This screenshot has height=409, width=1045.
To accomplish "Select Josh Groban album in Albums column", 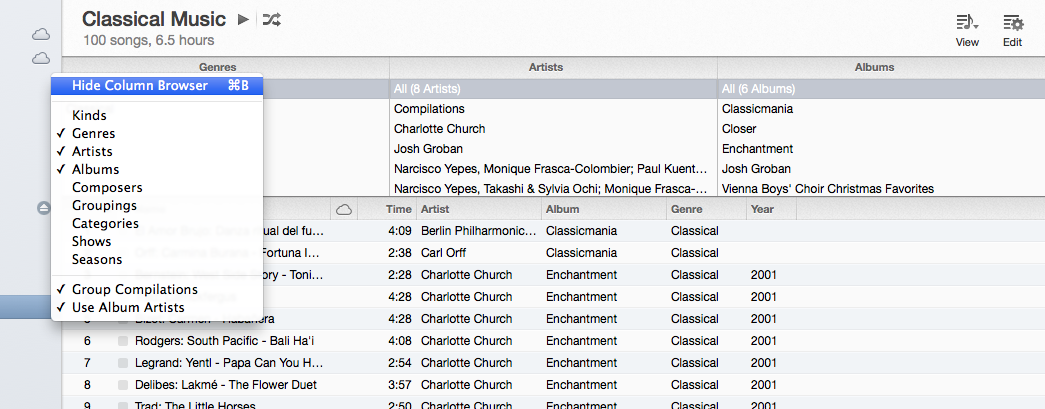I will (x=881, y=169).
